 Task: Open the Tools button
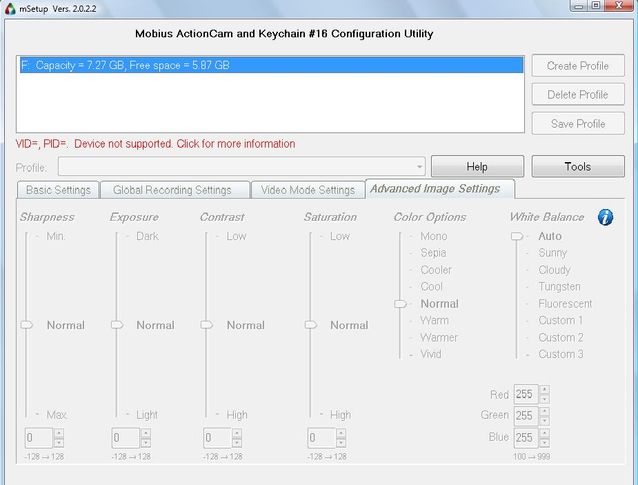[578, 166]
